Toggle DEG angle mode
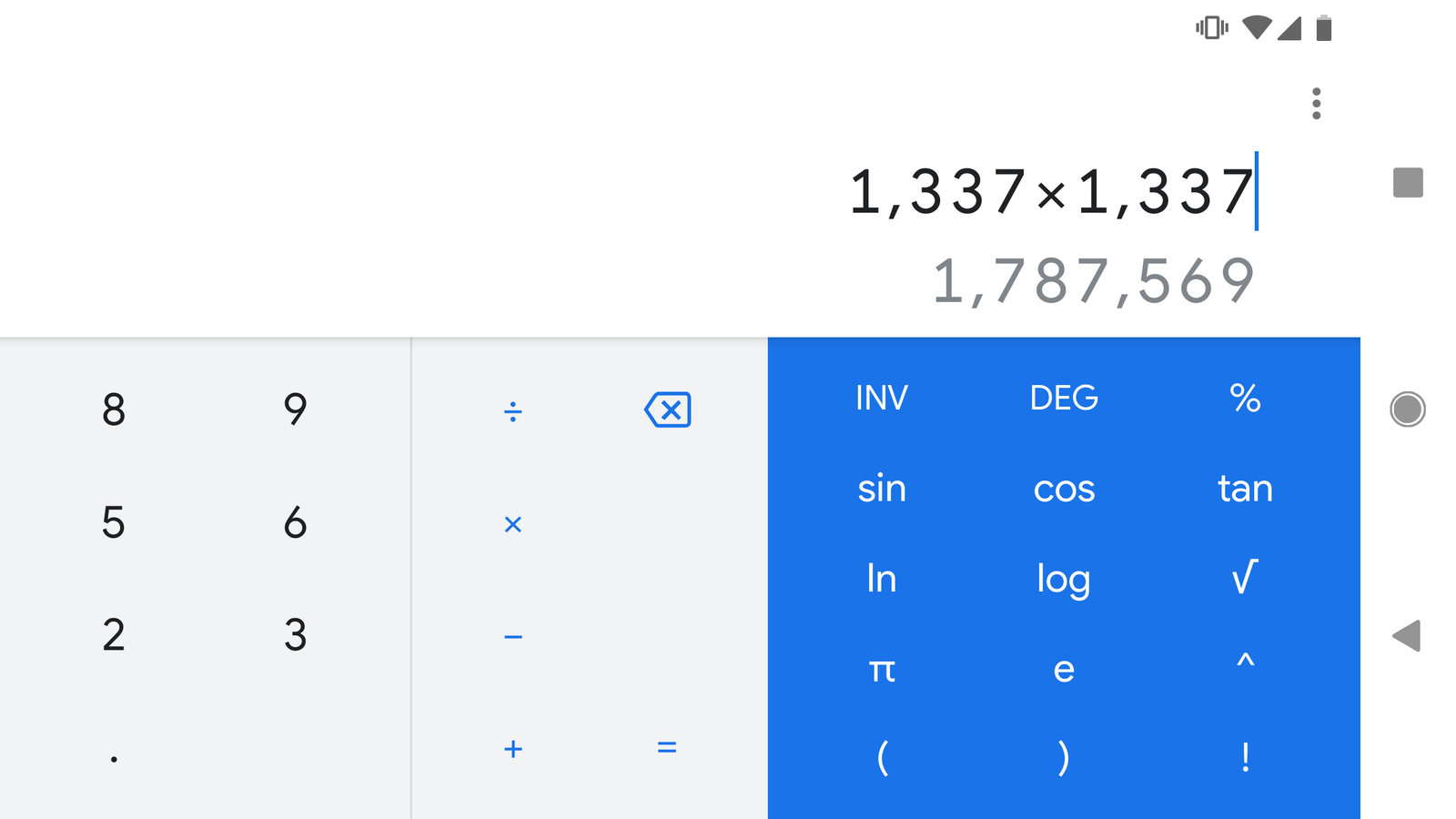1456x819 pixels. click(1064, 398)
